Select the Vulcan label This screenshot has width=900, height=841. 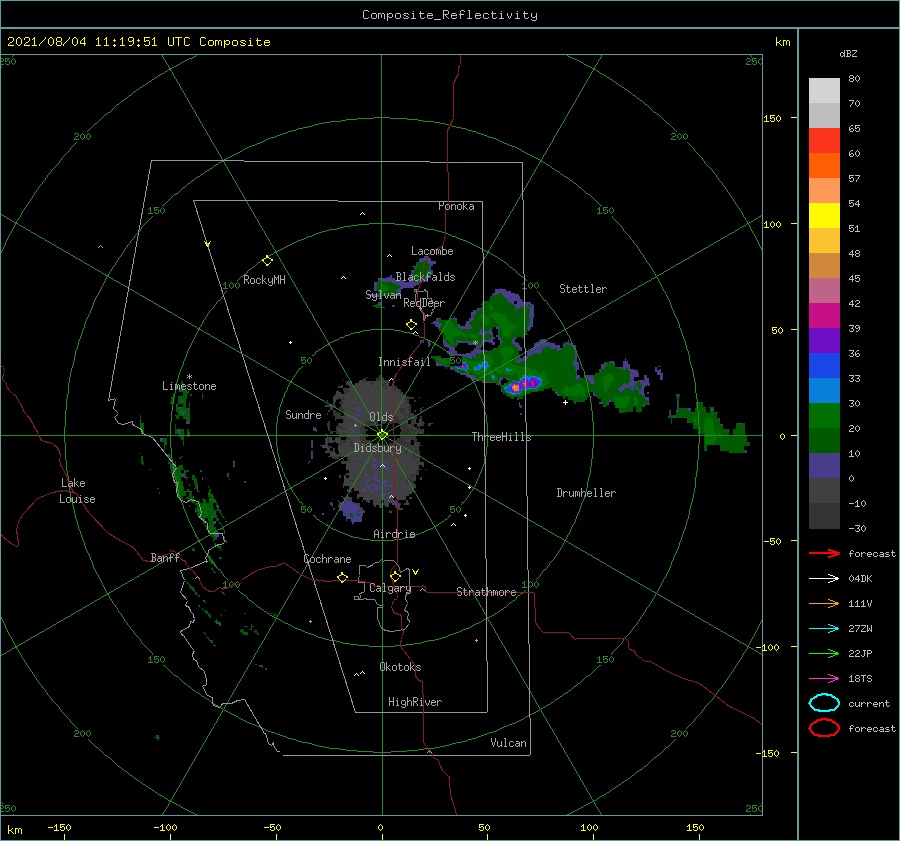click(x=509, y=743)
